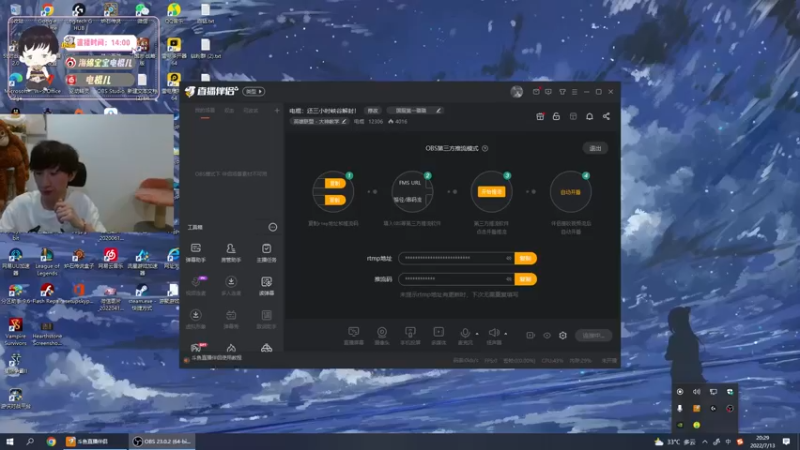Edit the 英雄联盟 category tag
The width and height of the screenshot is (800, 450).
[x=320, y=121]
